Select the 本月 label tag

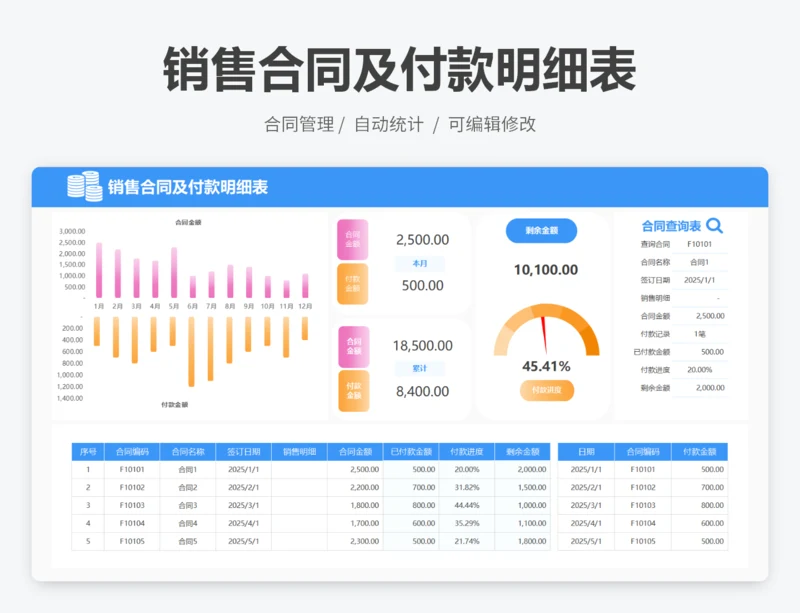click(x=420, y=263)
